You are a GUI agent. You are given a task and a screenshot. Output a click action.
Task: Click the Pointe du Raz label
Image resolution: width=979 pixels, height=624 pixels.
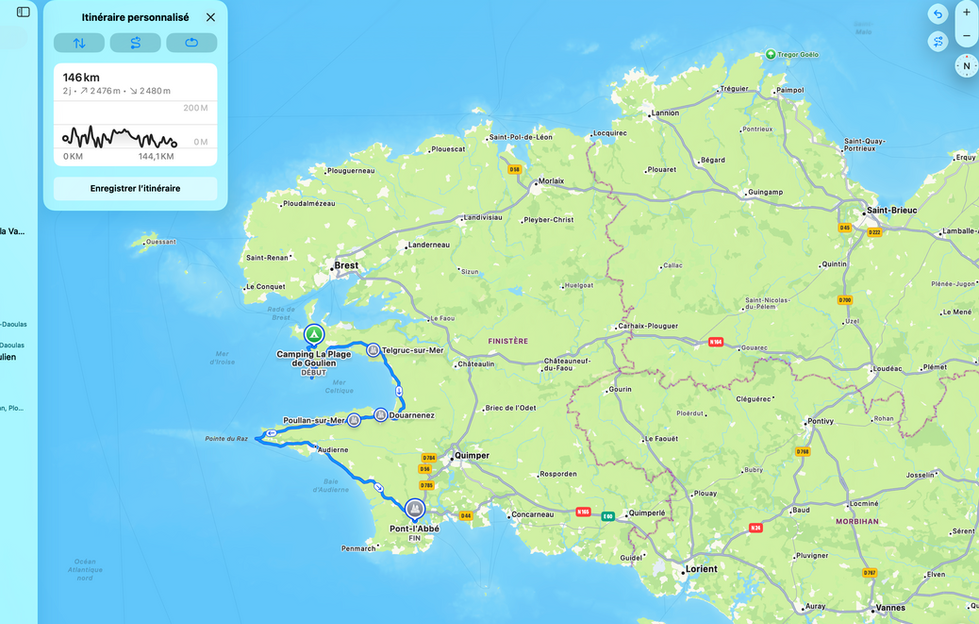click(227, 438)
